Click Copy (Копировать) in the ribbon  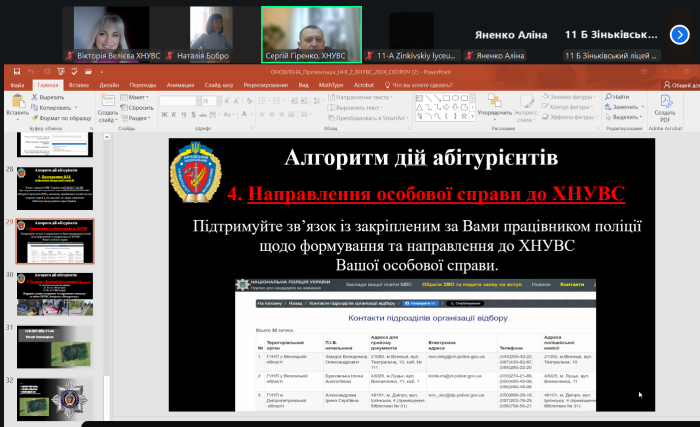pos(51,108)
